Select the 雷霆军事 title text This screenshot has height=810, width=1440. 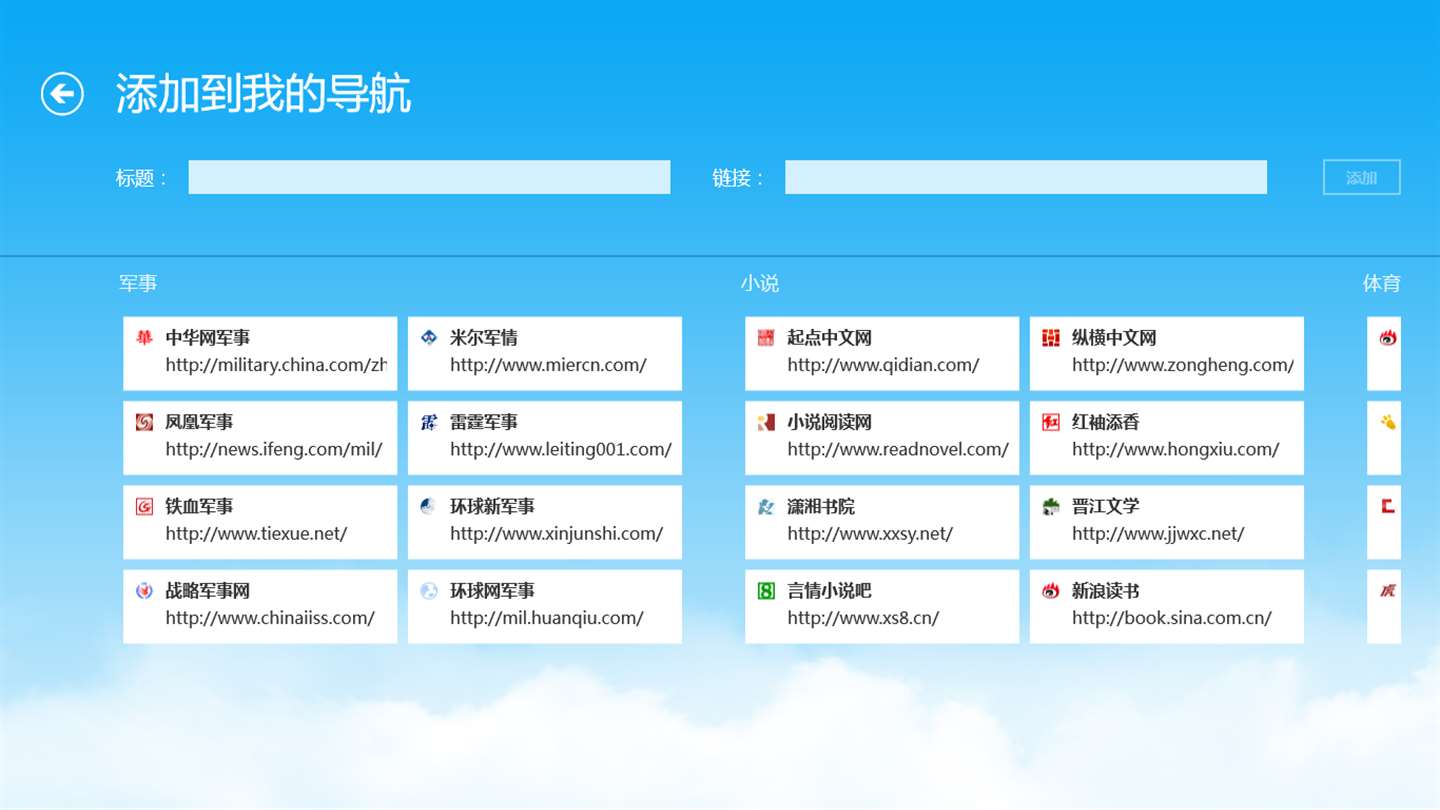click(484, 422)
